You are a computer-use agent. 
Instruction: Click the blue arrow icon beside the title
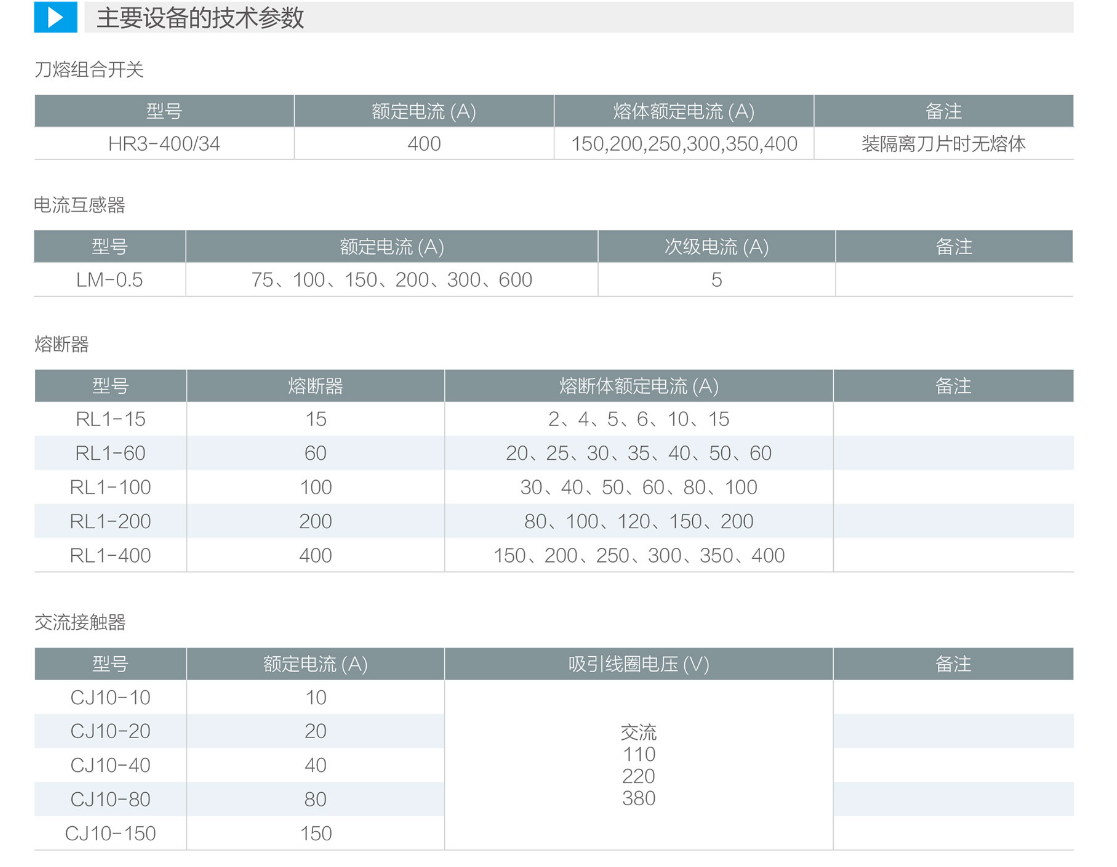click(55, 18)
